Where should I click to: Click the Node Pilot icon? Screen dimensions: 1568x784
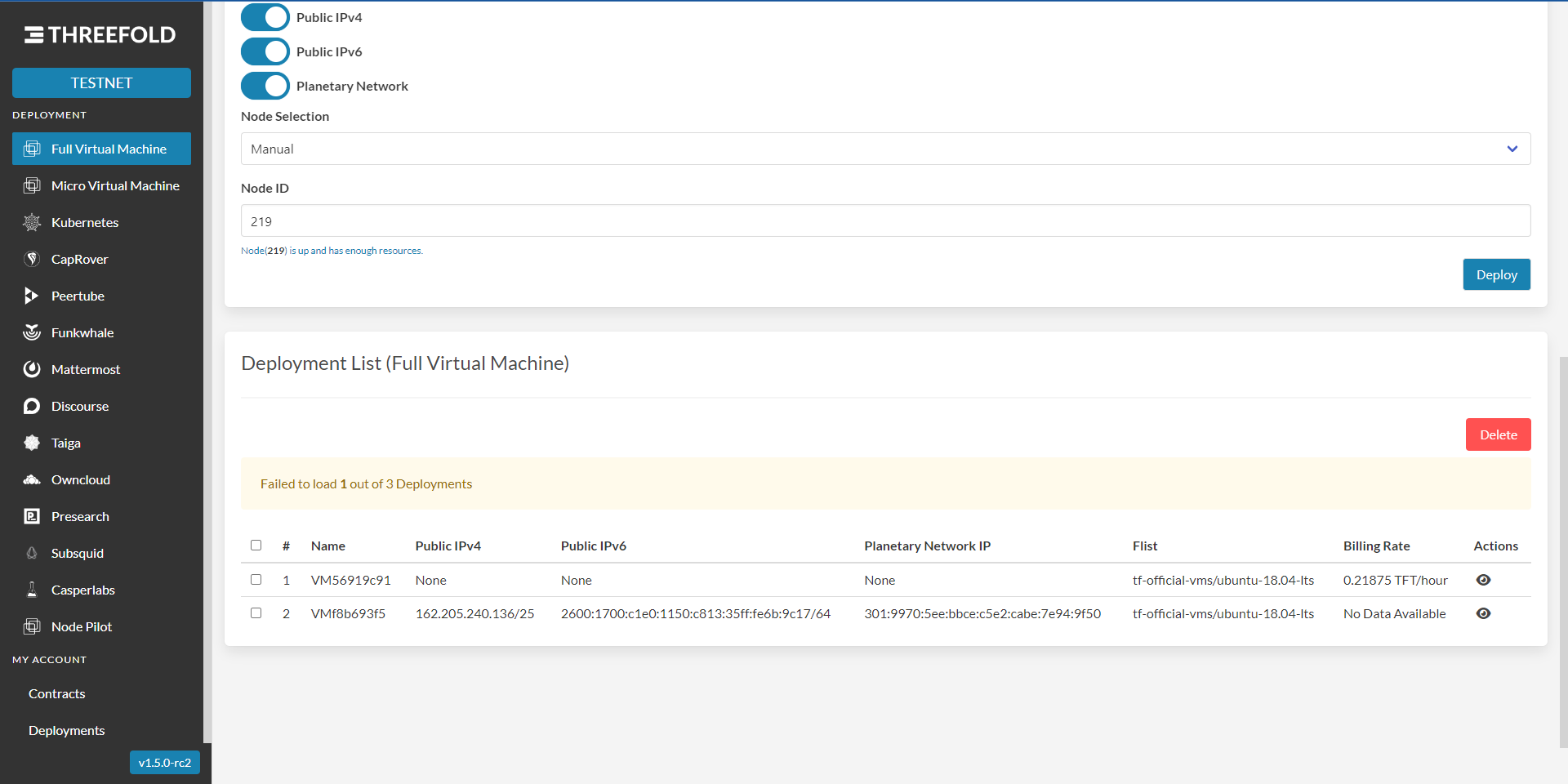(32, 626)
